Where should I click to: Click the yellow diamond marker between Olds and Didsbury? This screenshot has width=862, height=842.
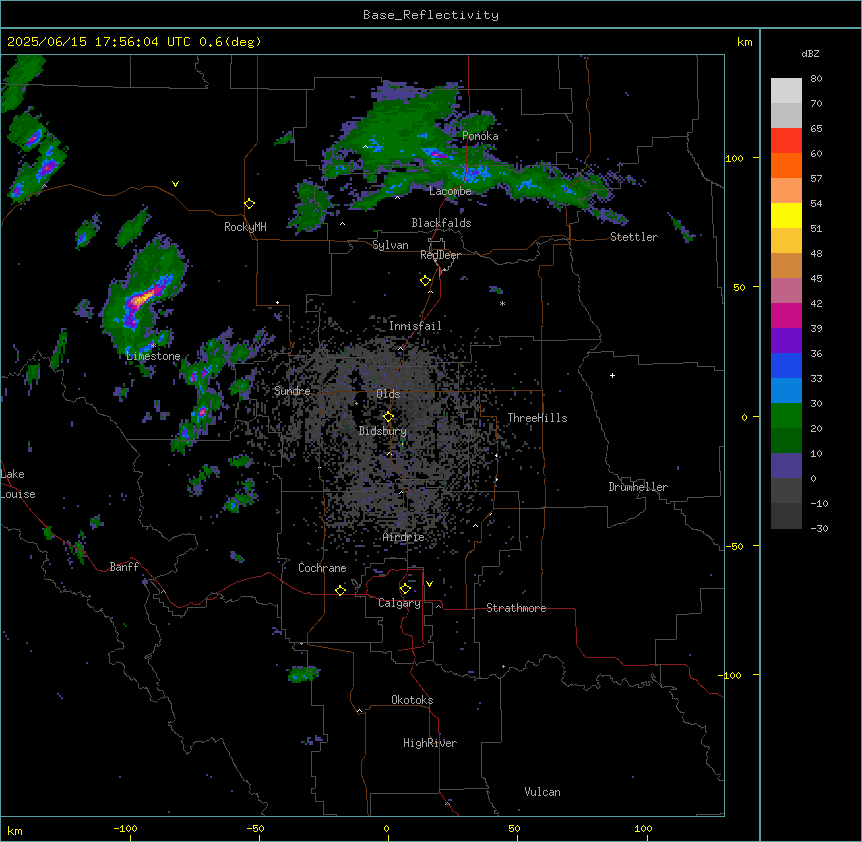(388, 417)
